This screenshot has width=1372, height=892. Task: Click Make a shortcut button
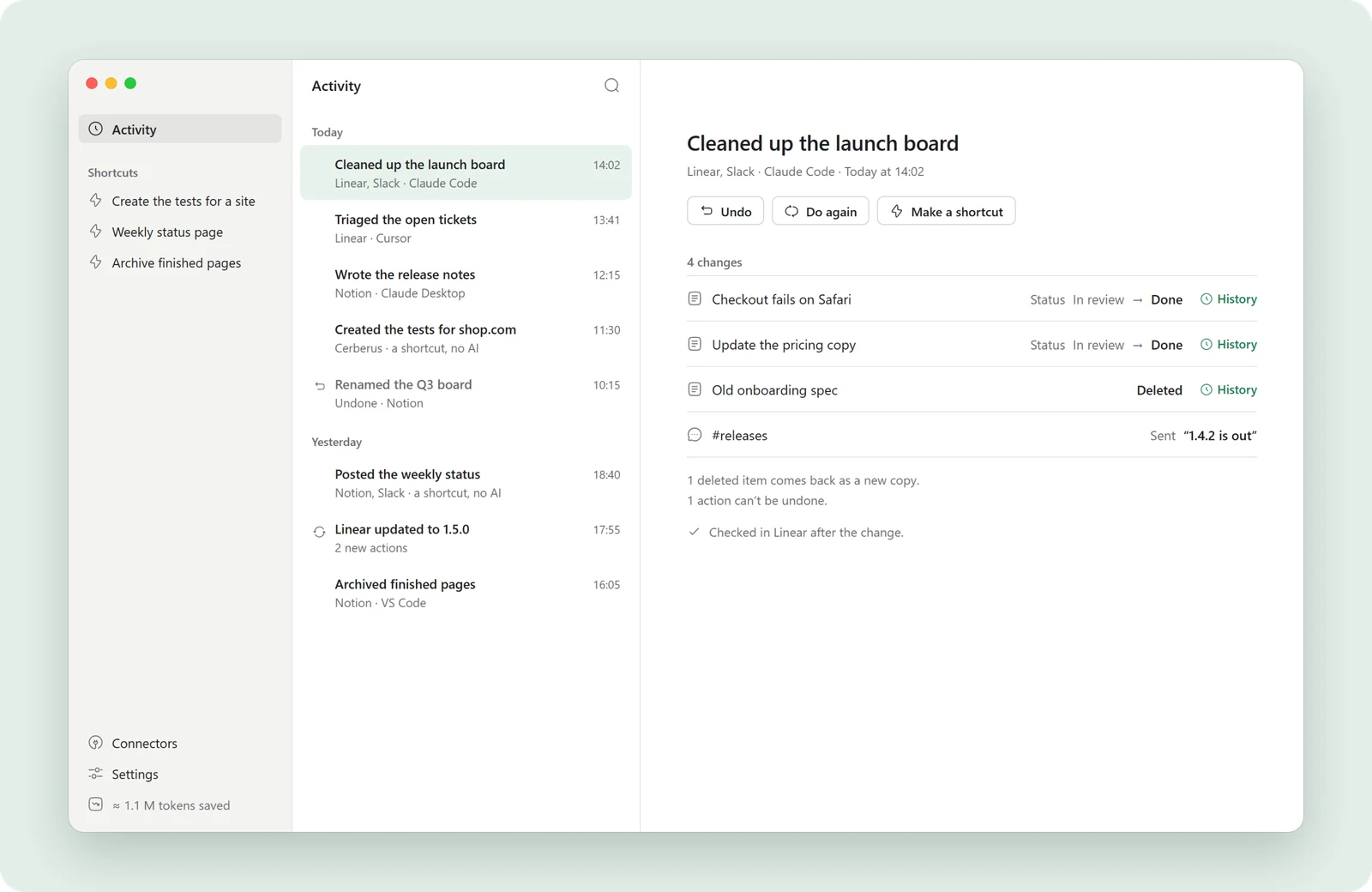[x=947, y=211]
